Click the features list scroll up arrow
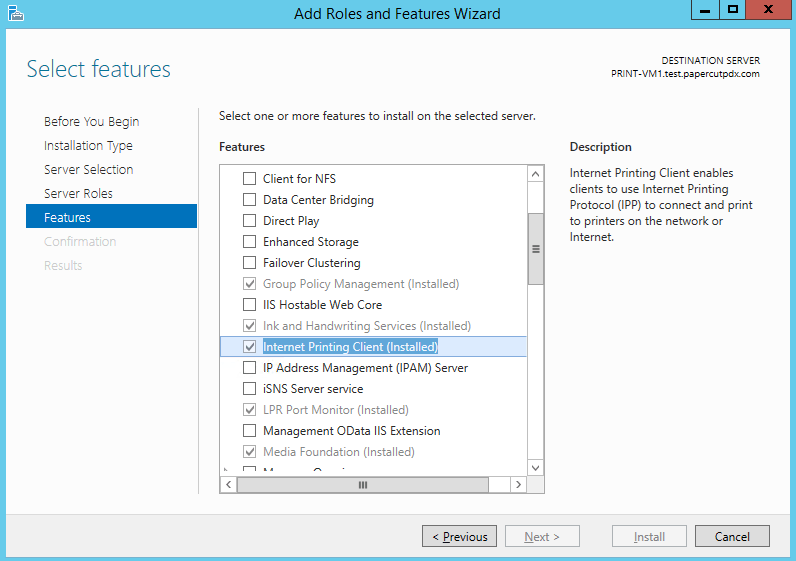 coord(535,174)
